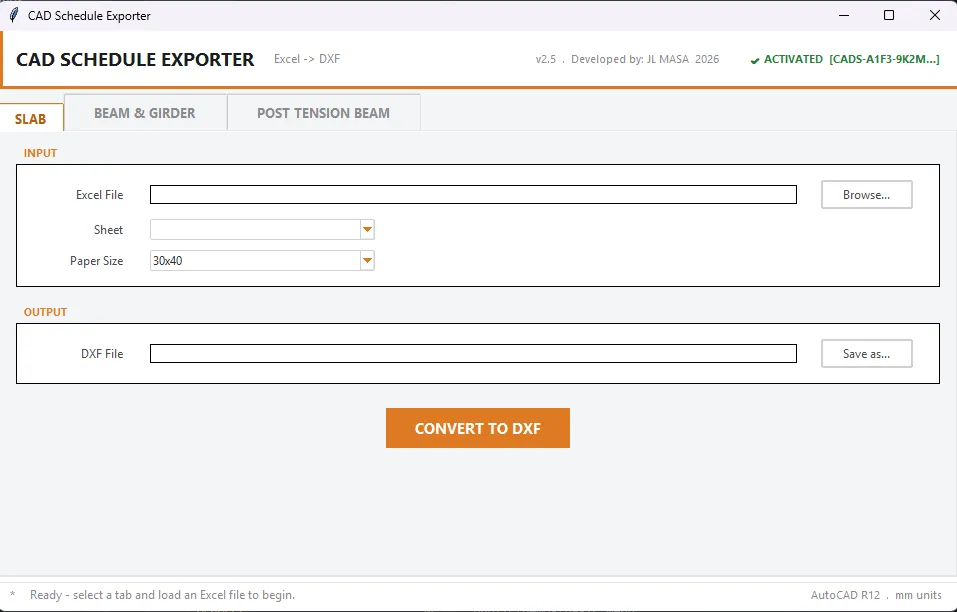Click the 'Excel File' label
Viewport: 957px width, 612px height.
[x=99, y=195]
